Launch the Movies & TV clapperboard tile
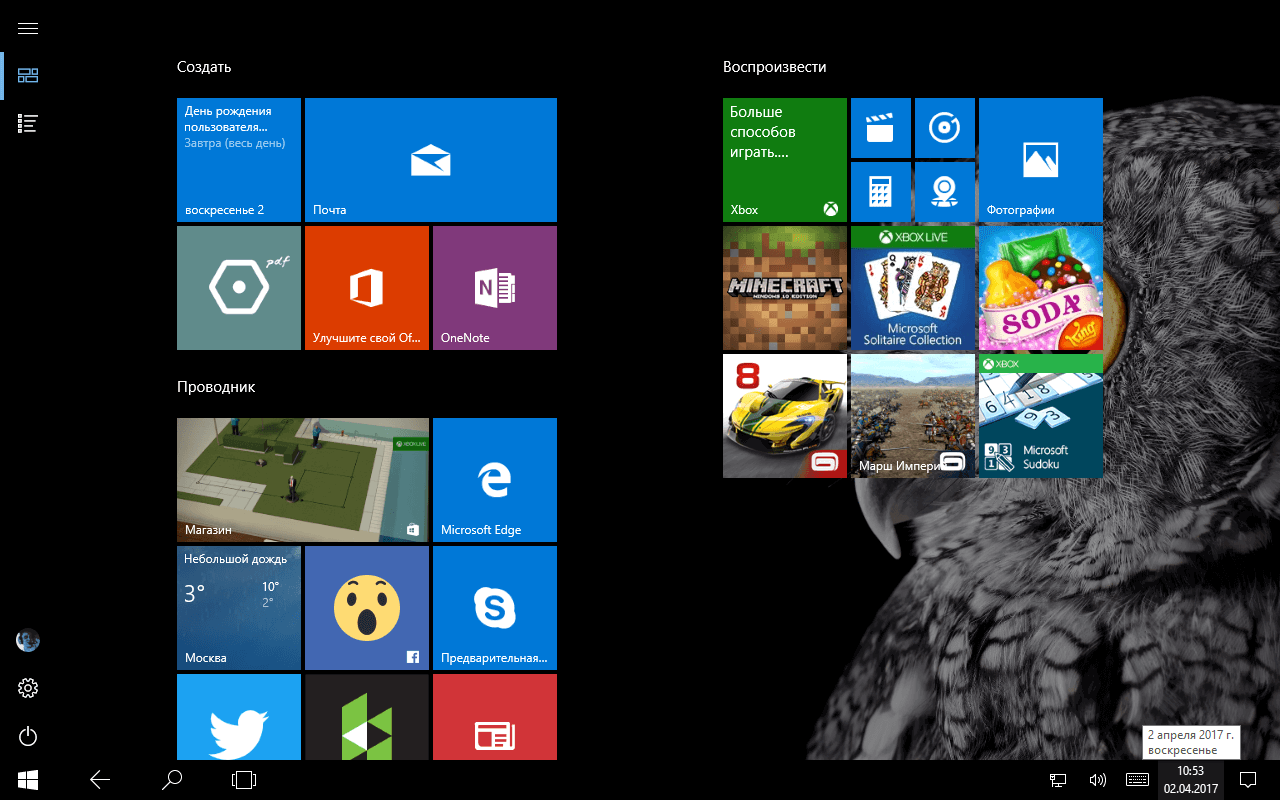Image resolution: width=1280 pixels, height=800 pixels. click(x=881, y=128)
